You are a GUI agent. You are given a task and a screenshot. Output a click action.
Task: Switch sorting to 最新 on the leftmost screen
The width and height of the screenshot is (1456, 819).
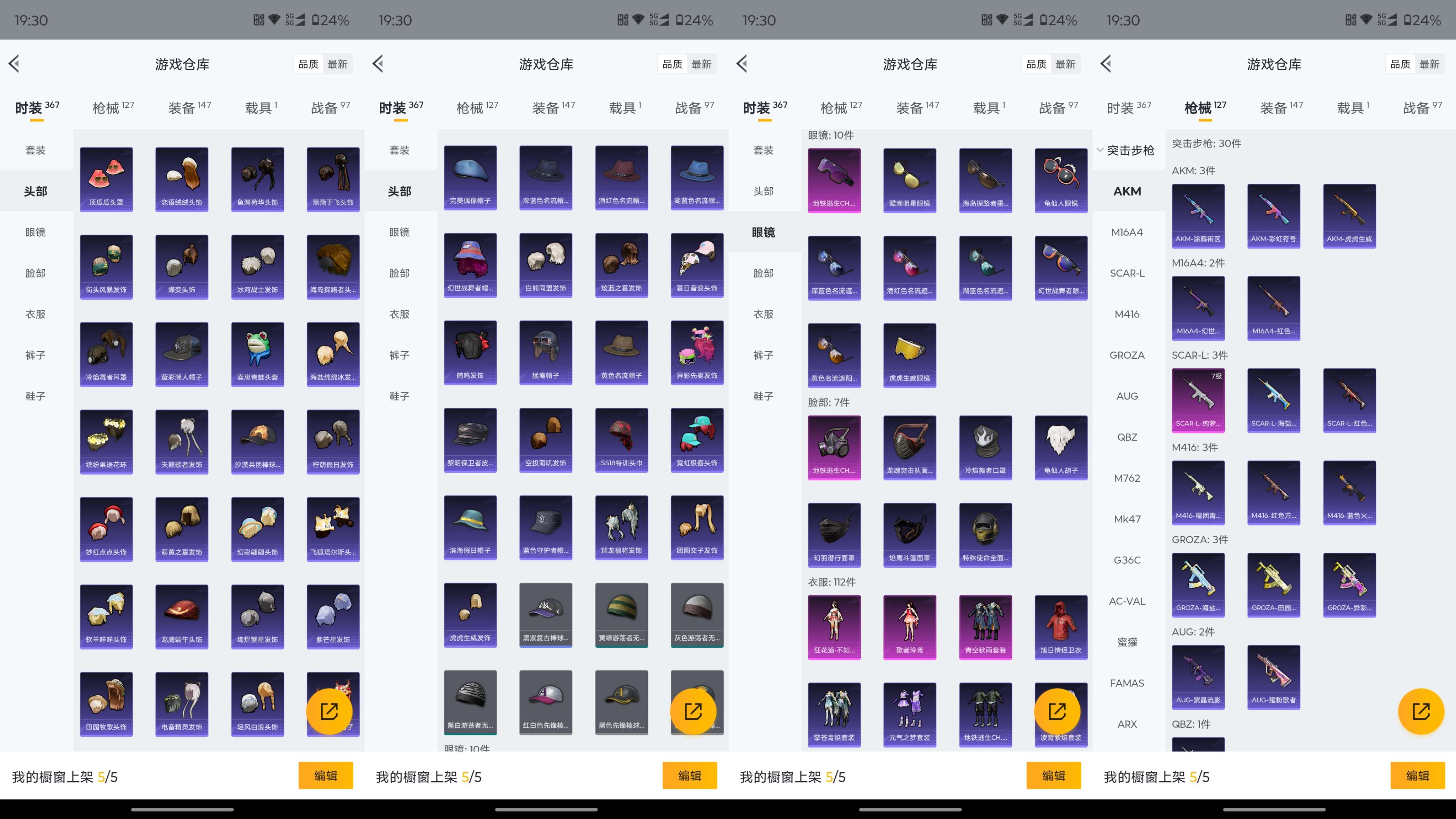(x=337, y=64)
